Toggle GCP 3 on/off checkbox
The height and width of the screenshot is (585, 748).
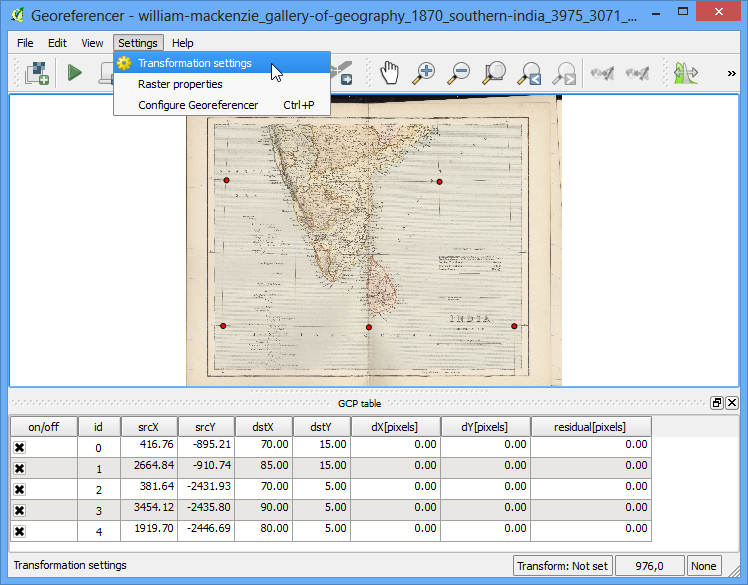20,511
